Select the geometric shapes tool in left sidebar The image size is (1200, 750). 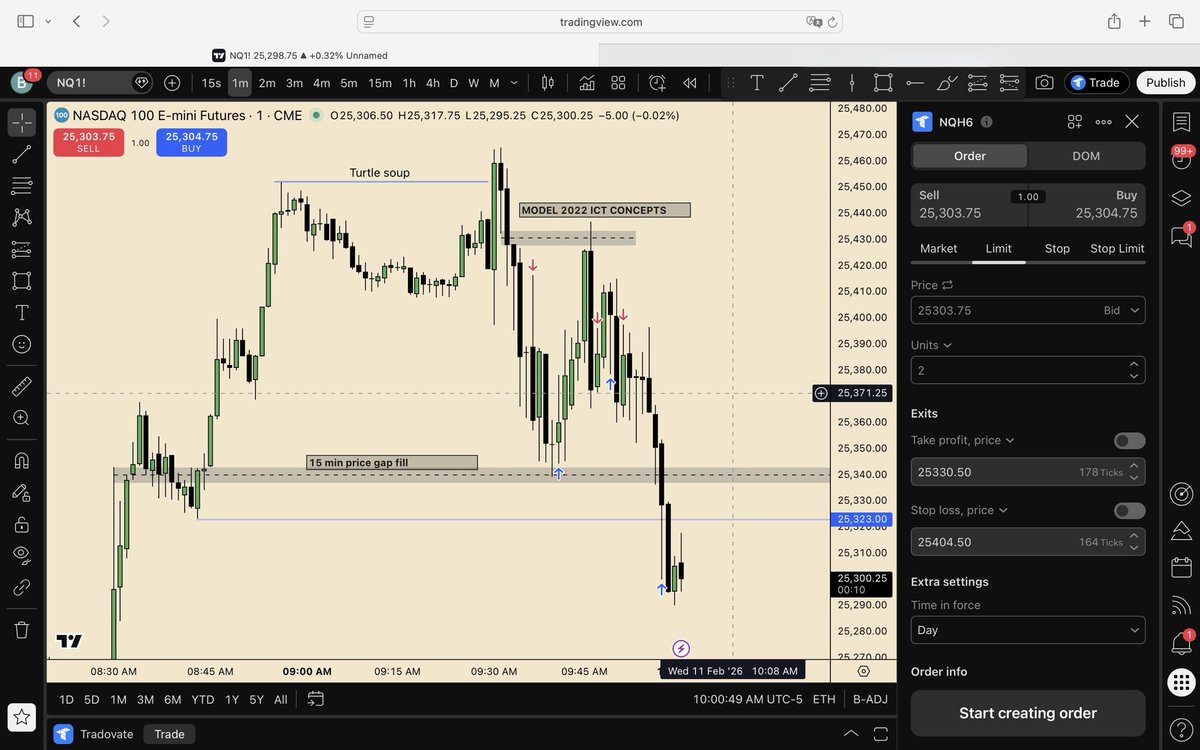[22, 281]
